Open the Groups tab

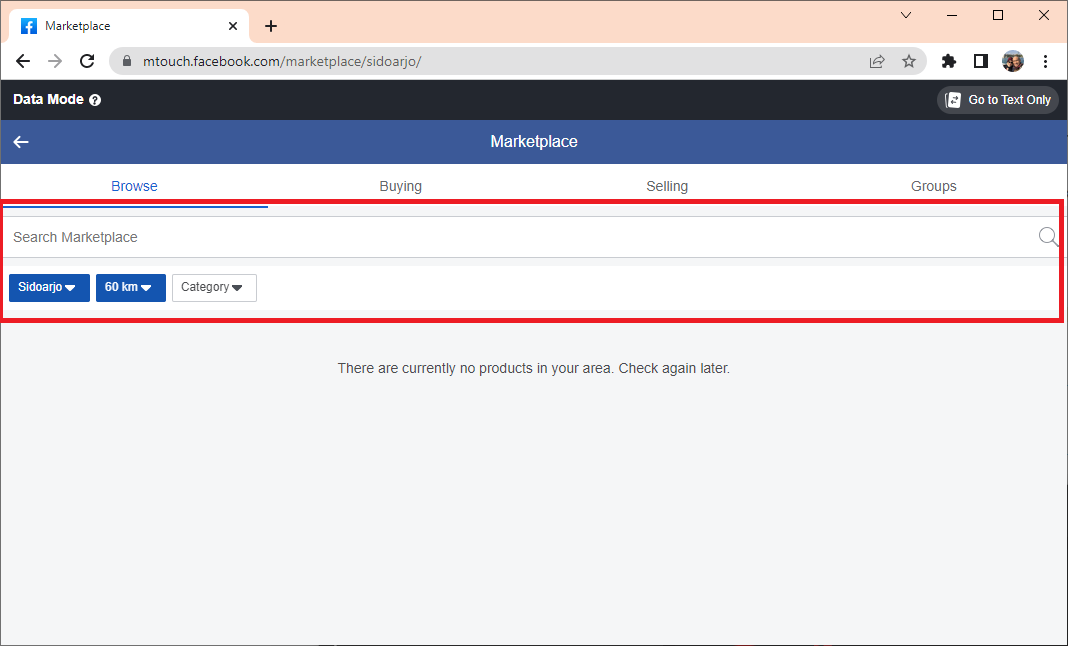[934, 186]
